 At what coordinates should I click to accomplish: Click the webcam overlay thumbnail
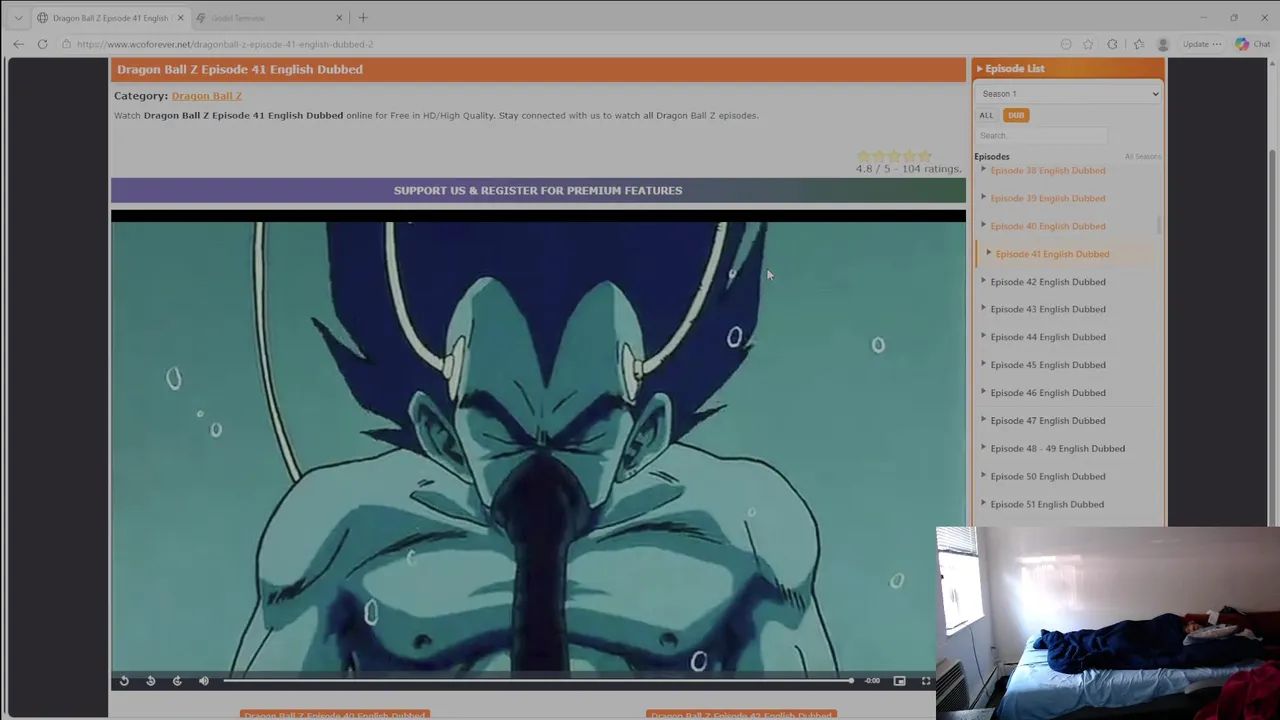coord(1108,623)
